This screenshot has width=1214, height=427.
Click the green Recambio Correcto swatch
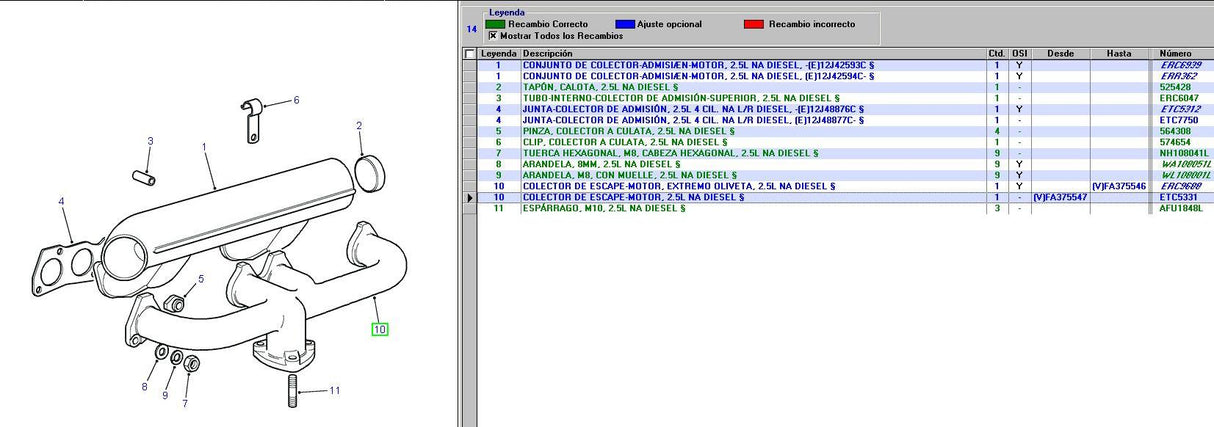click(x=495, y=23)
